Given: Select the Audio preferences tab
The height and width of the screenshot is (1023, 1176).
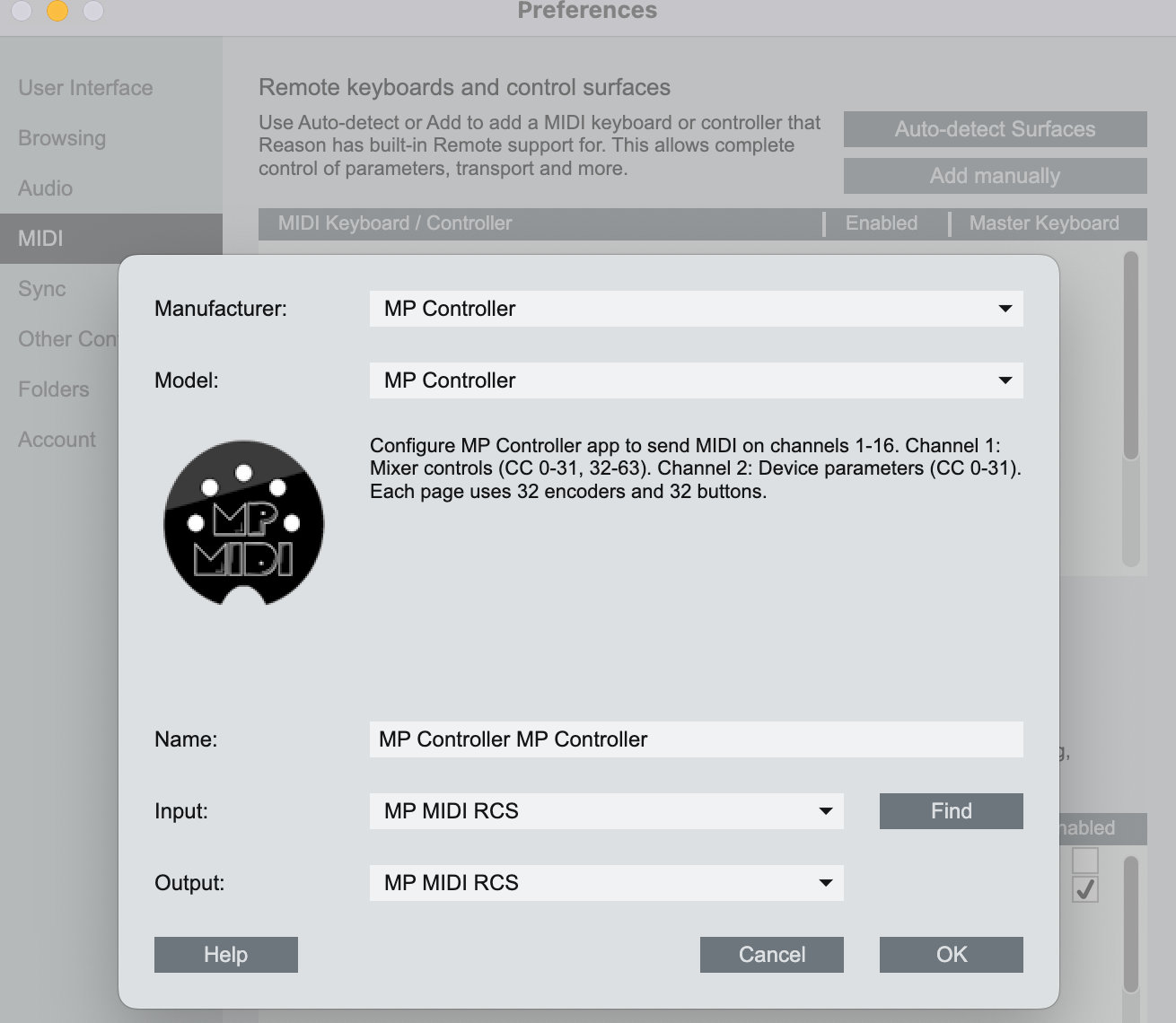Looking at the screenshot, I should point(45,188).
